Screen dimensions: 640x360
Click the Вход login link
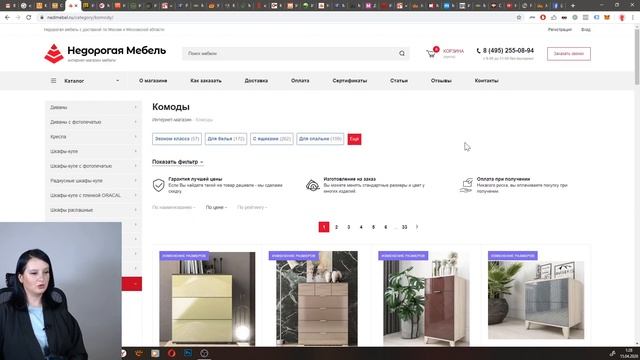586,29
